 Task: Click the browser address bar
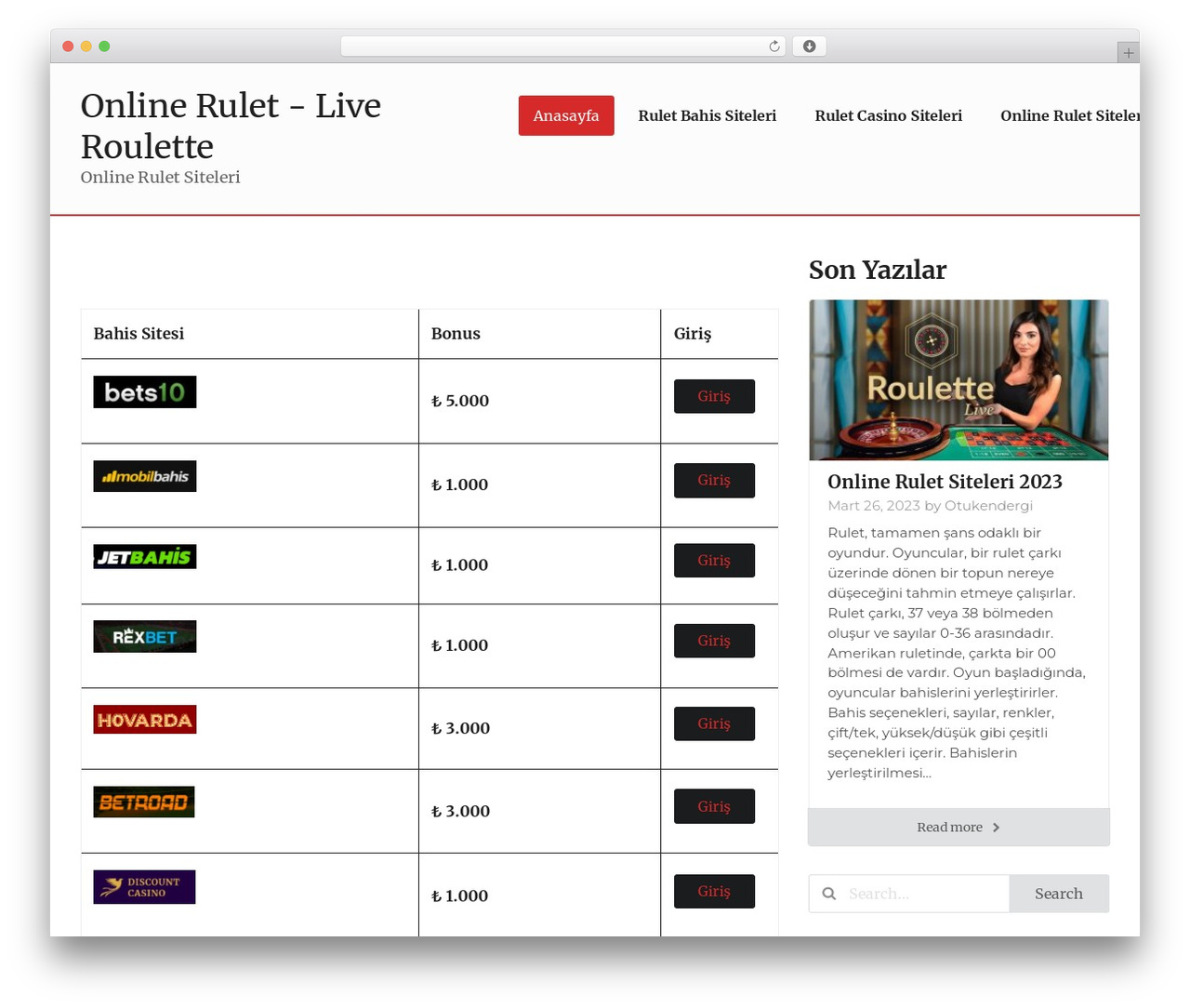(x=563, y=46)
